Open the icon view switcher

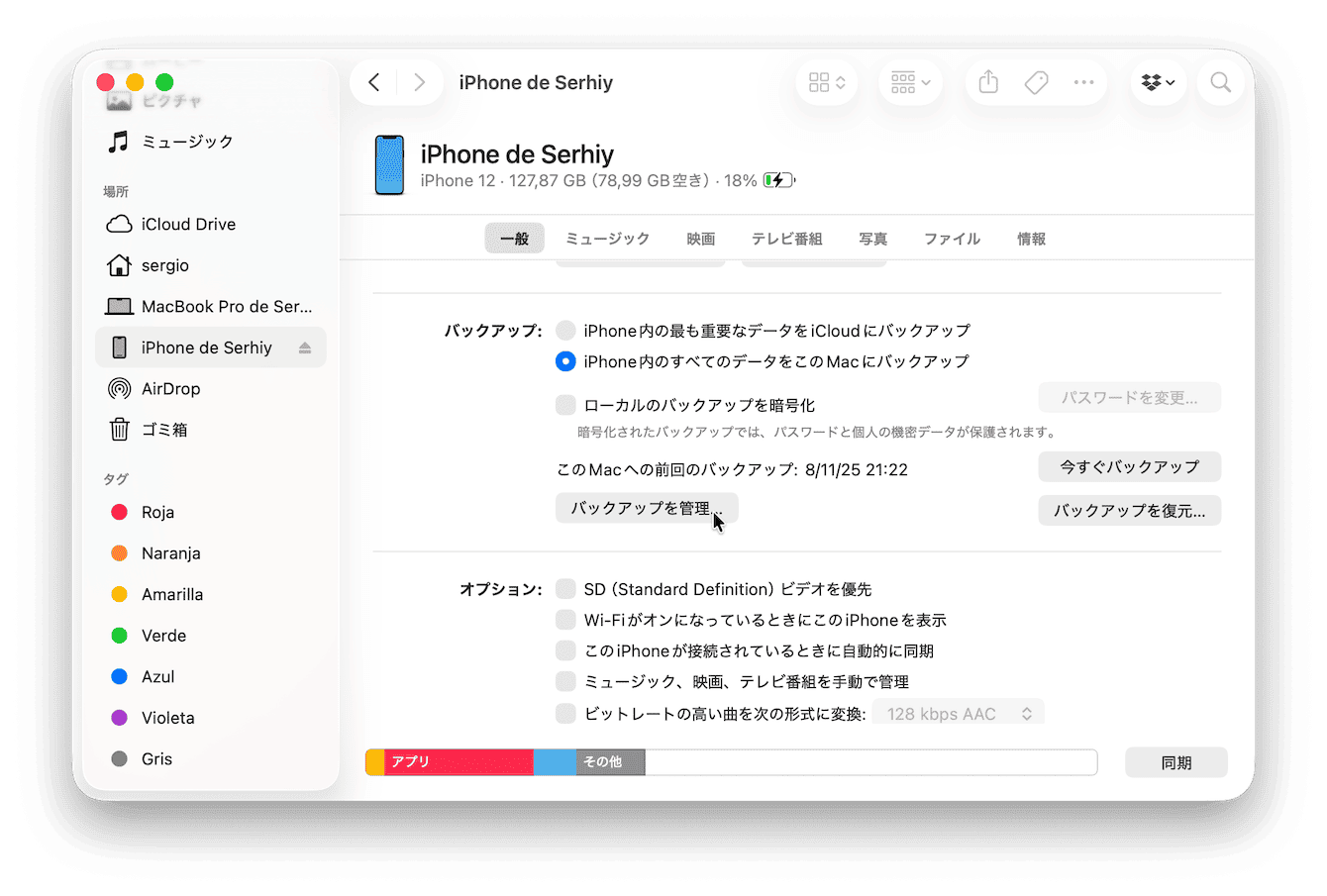827,82
